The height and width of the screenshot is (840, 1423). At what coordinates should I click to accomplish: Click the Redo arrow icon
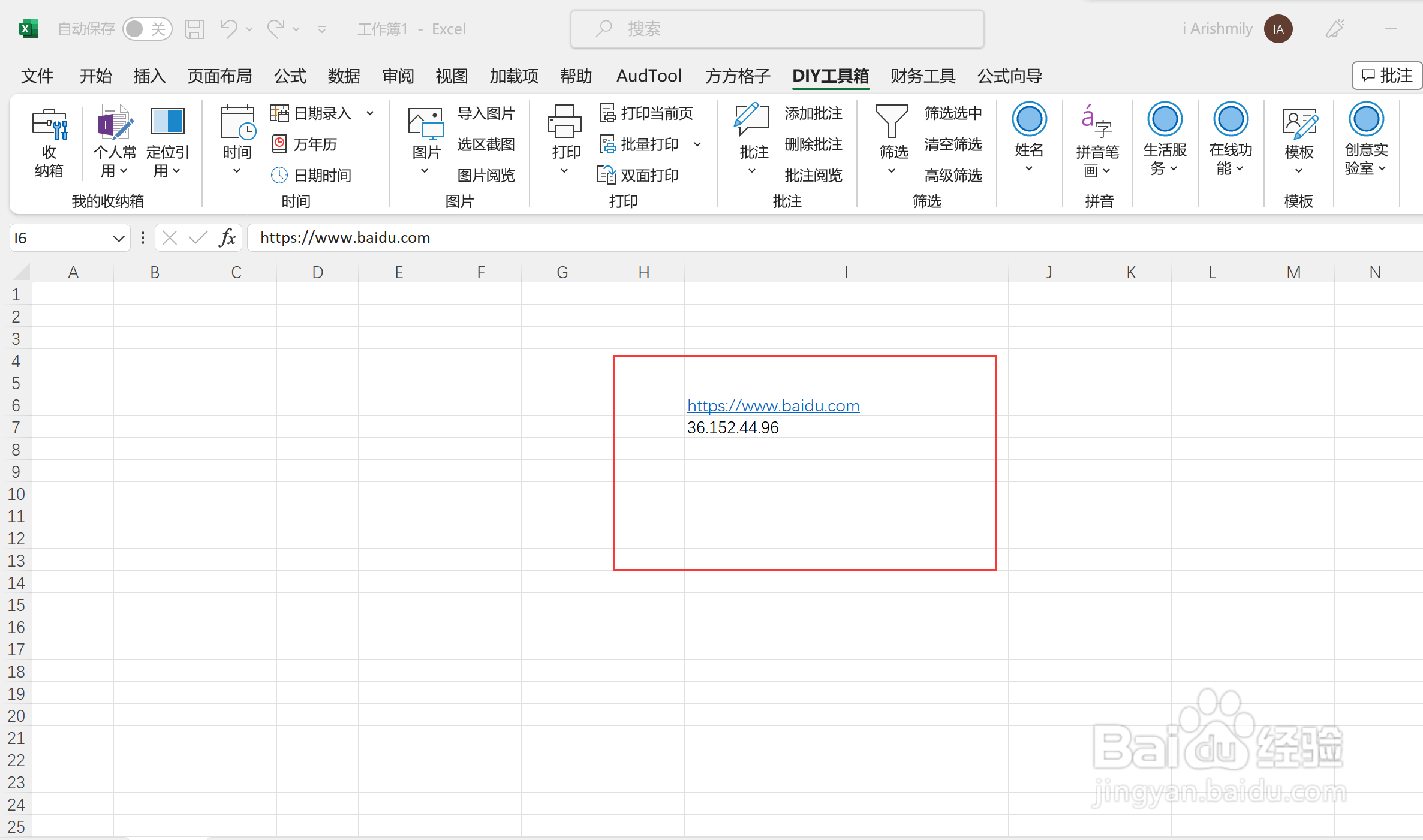point(276,29)
